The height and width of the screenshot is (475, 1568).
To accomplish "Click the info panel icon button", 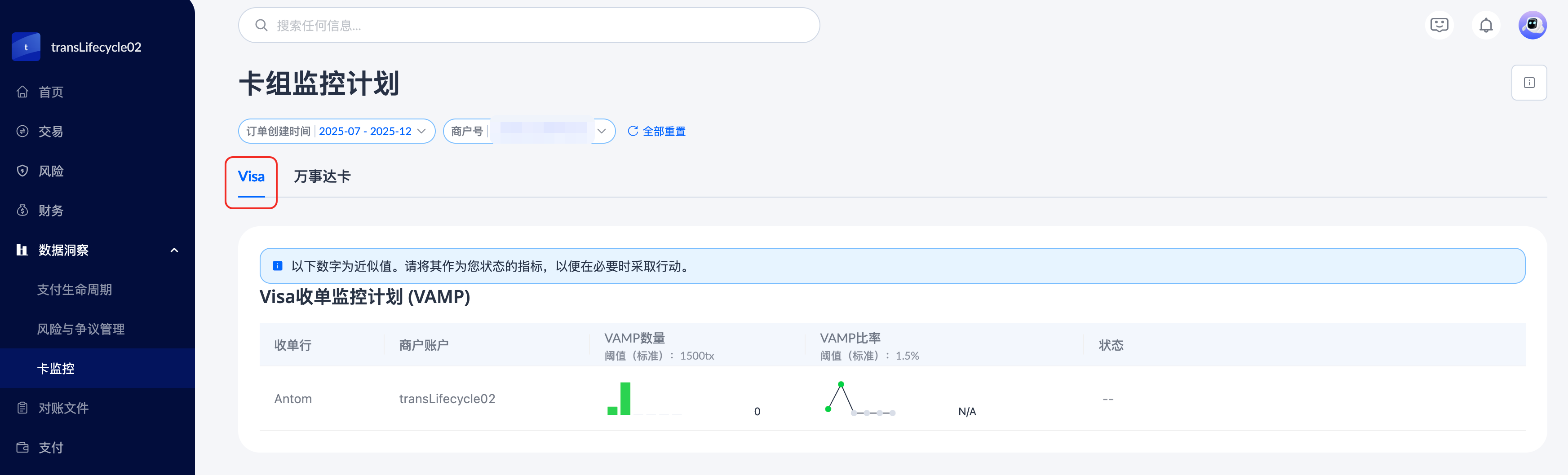I will click(x=1528, y=83).
